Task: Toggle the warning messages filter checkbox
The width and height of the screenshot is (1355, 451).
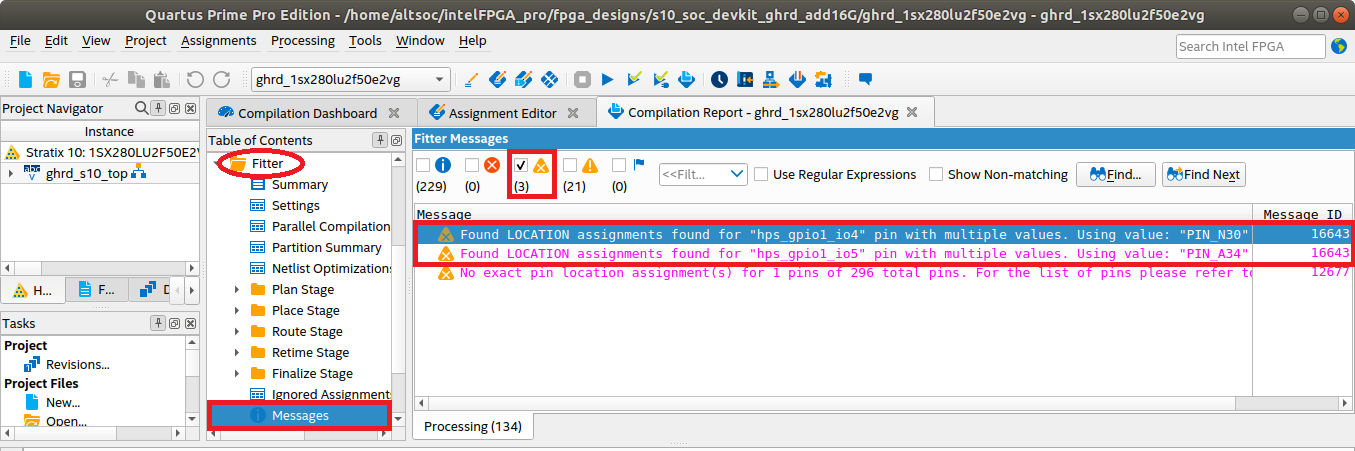Action: point(570,166)
